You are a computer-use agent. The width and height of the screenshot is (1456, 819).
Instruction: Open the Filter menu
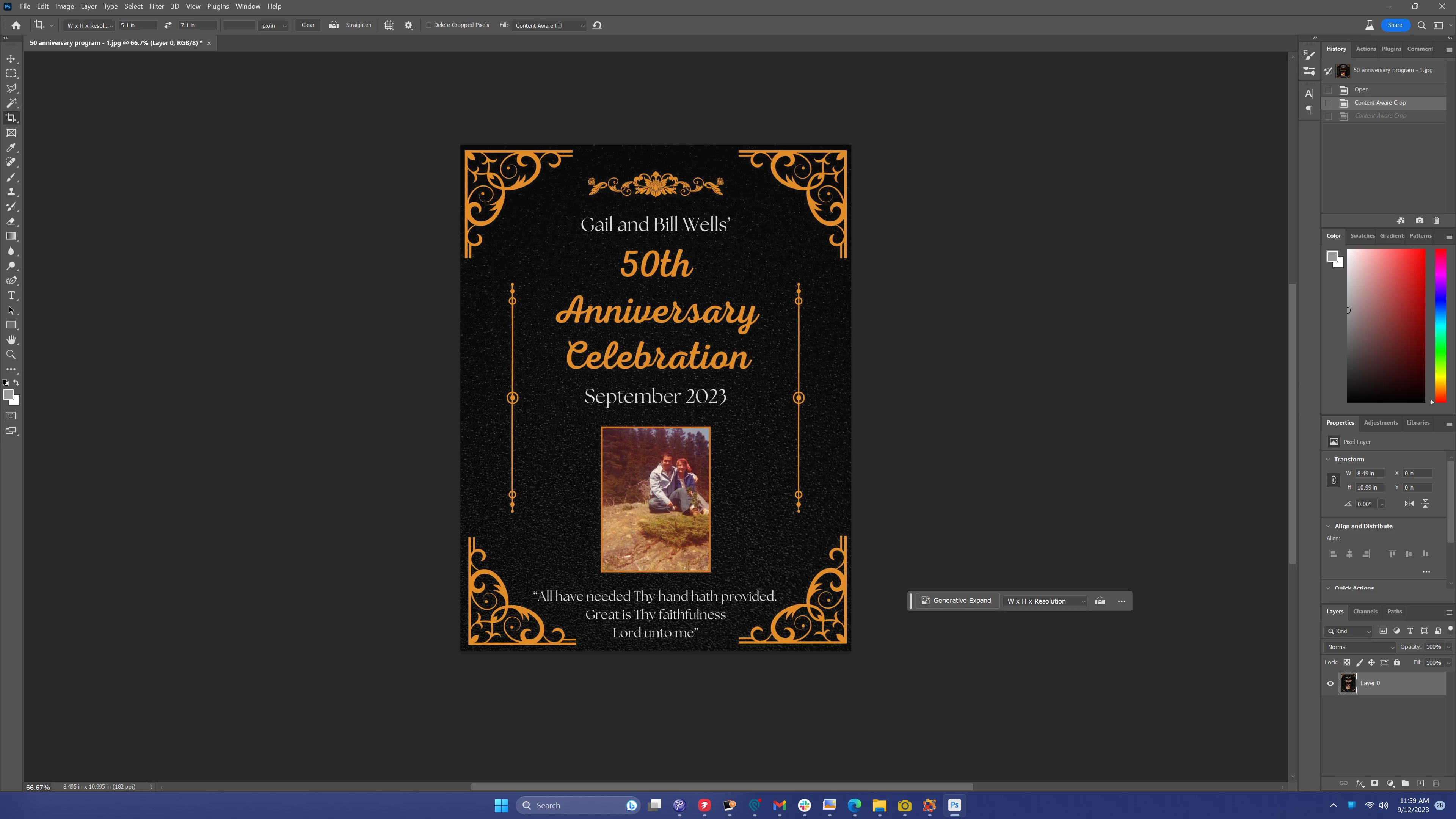click(156, 6)
